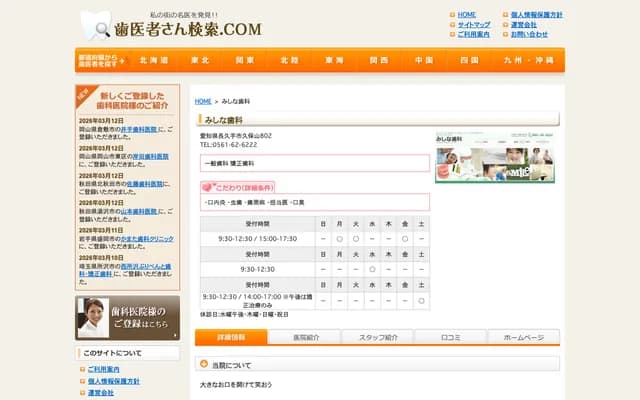Open the 個人情報保護方針 header link
Image resolution: width=640 pixels, height=400 pixels.
536,15
